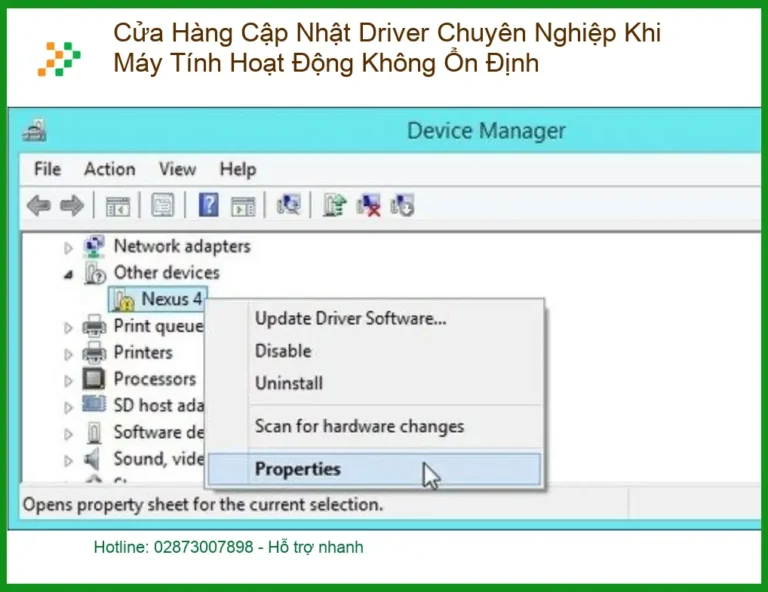Click the Print queues printer icon
This screenshot has width=768, height=592.
click(94, 326)
